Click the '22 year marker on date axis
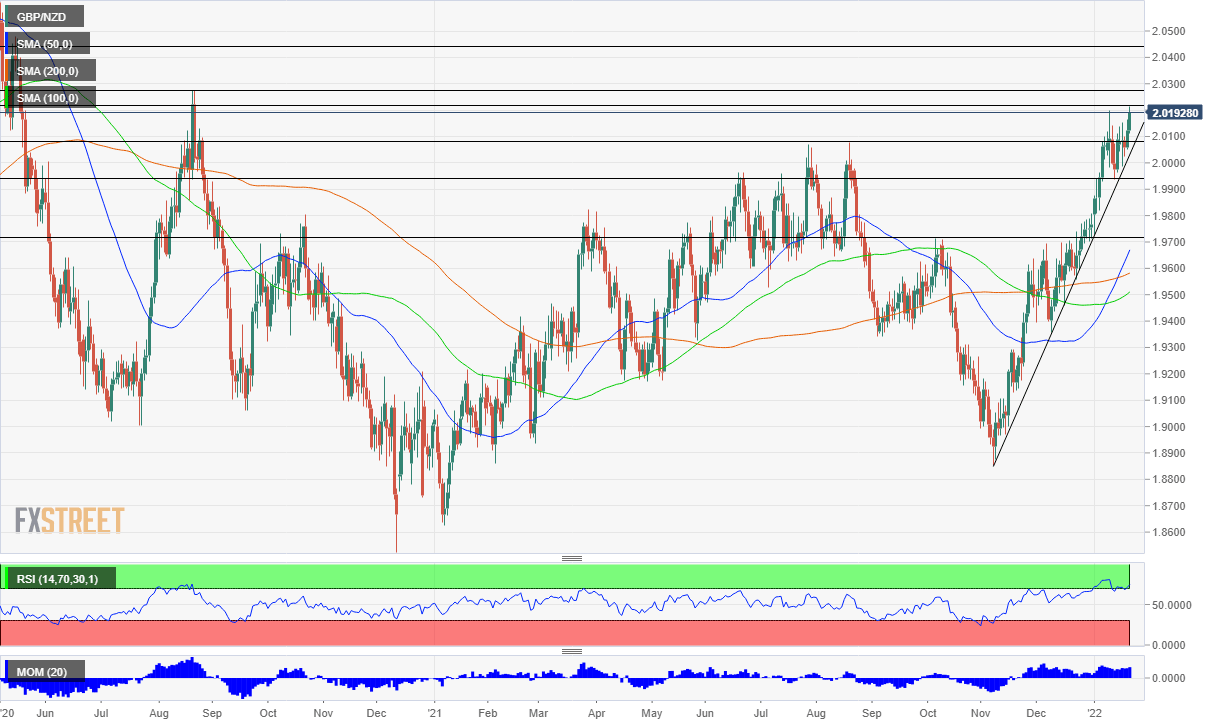1221x726 pixels. click(1093, 716)
